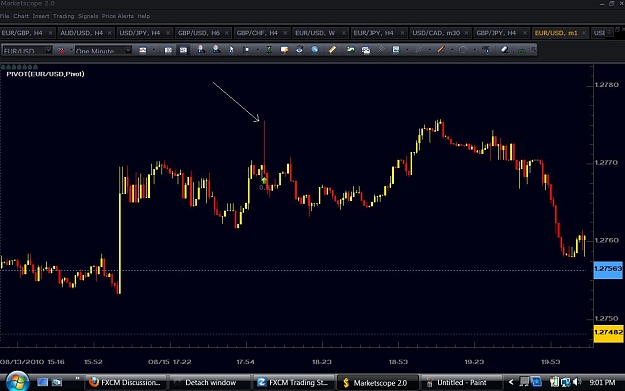Select the ellipse drawing tool

coord(463,49)
